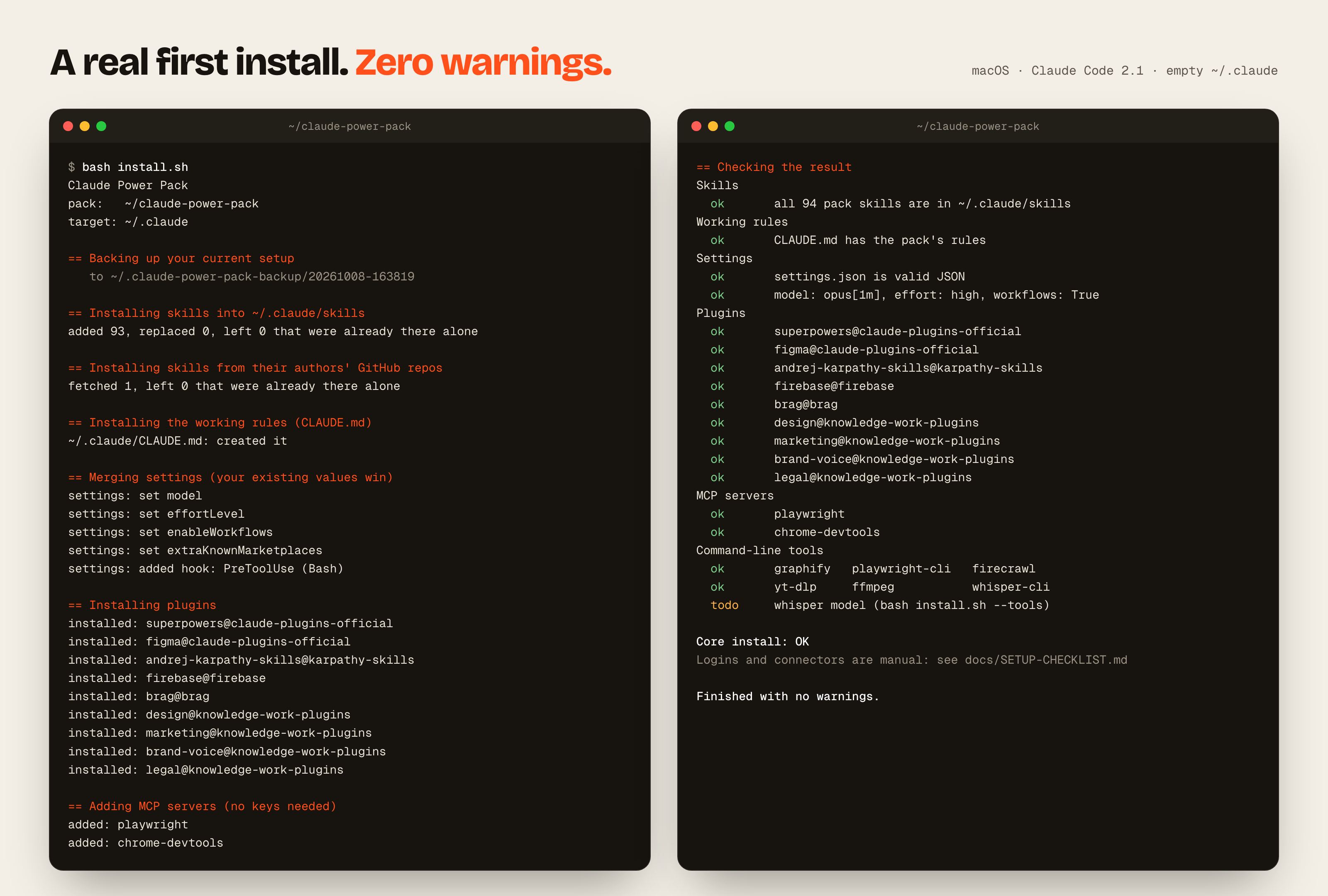1328x896 pixels.
Task: Select the "pack: ~/claude-power-pack" line
Action: pos(164,204)
